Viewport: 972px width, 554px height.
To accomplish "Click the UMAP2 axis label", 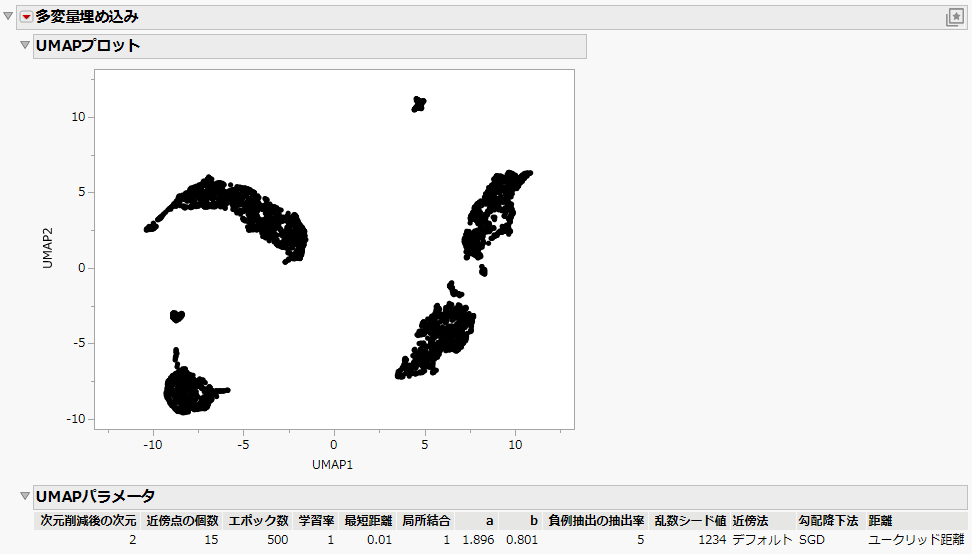I will coord(48,248).
